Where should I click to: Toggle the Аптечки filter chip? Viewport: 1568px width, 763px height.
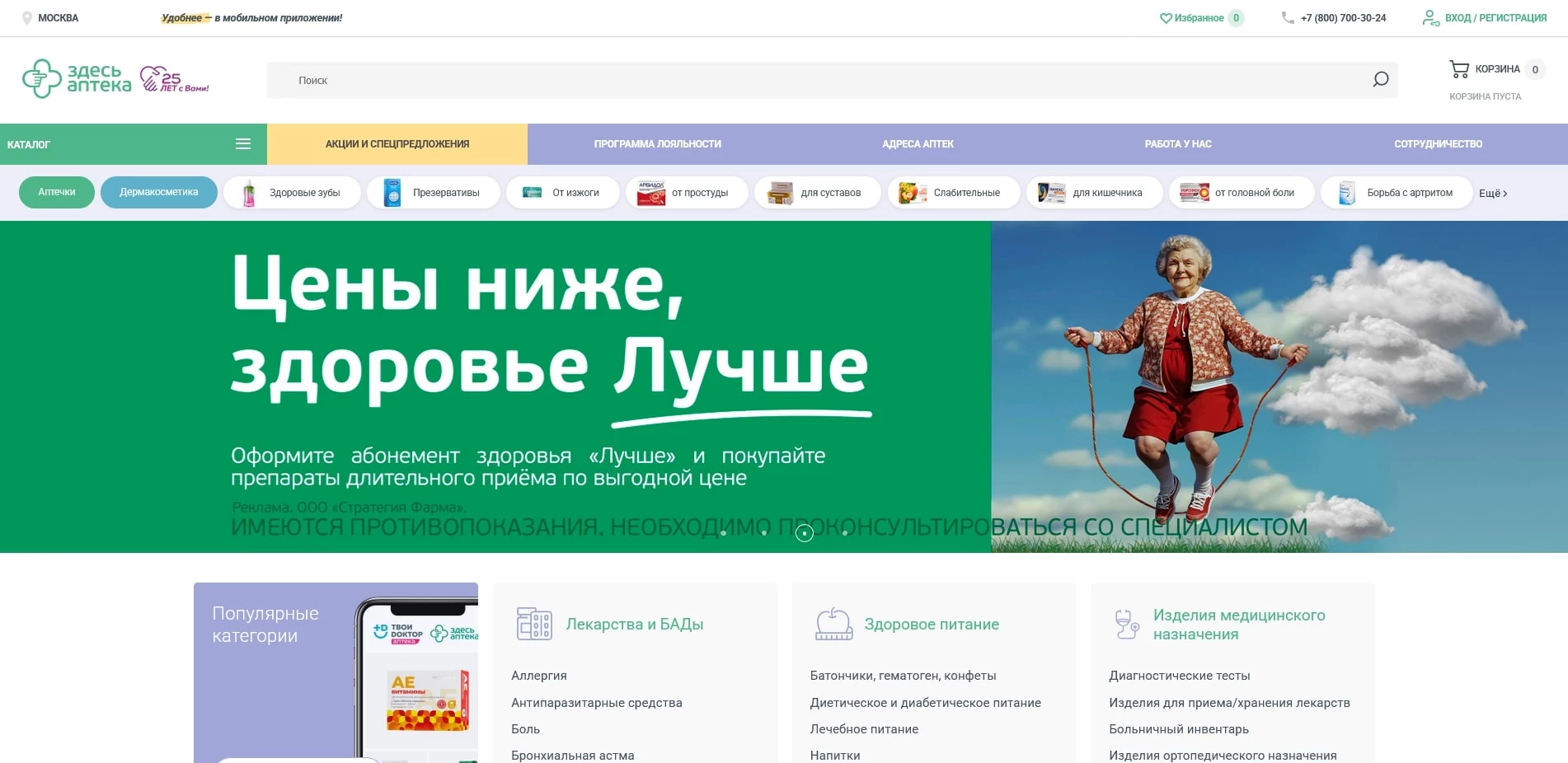(55, 192)
